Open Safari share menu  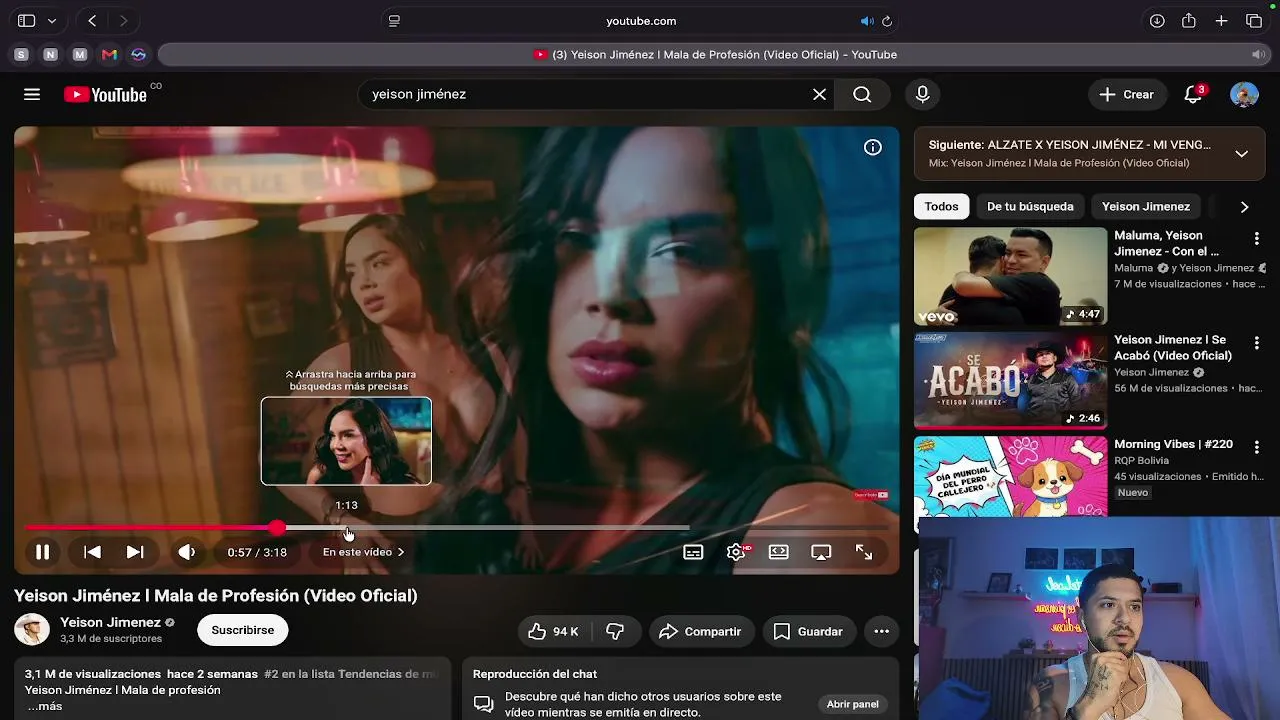(x=1189, y=21)
